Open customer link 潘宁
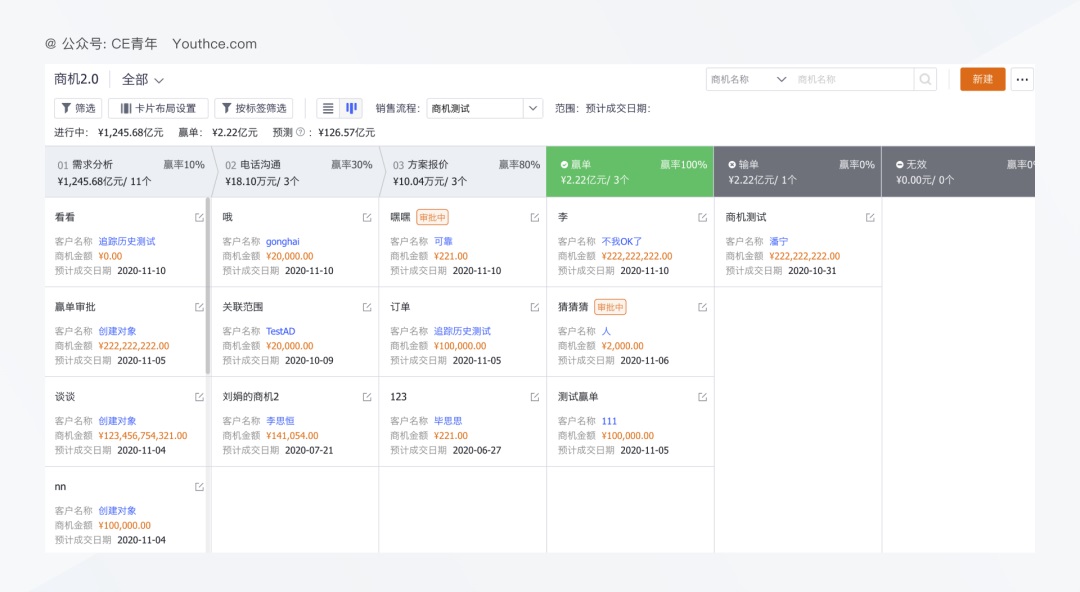 [778, 241]
